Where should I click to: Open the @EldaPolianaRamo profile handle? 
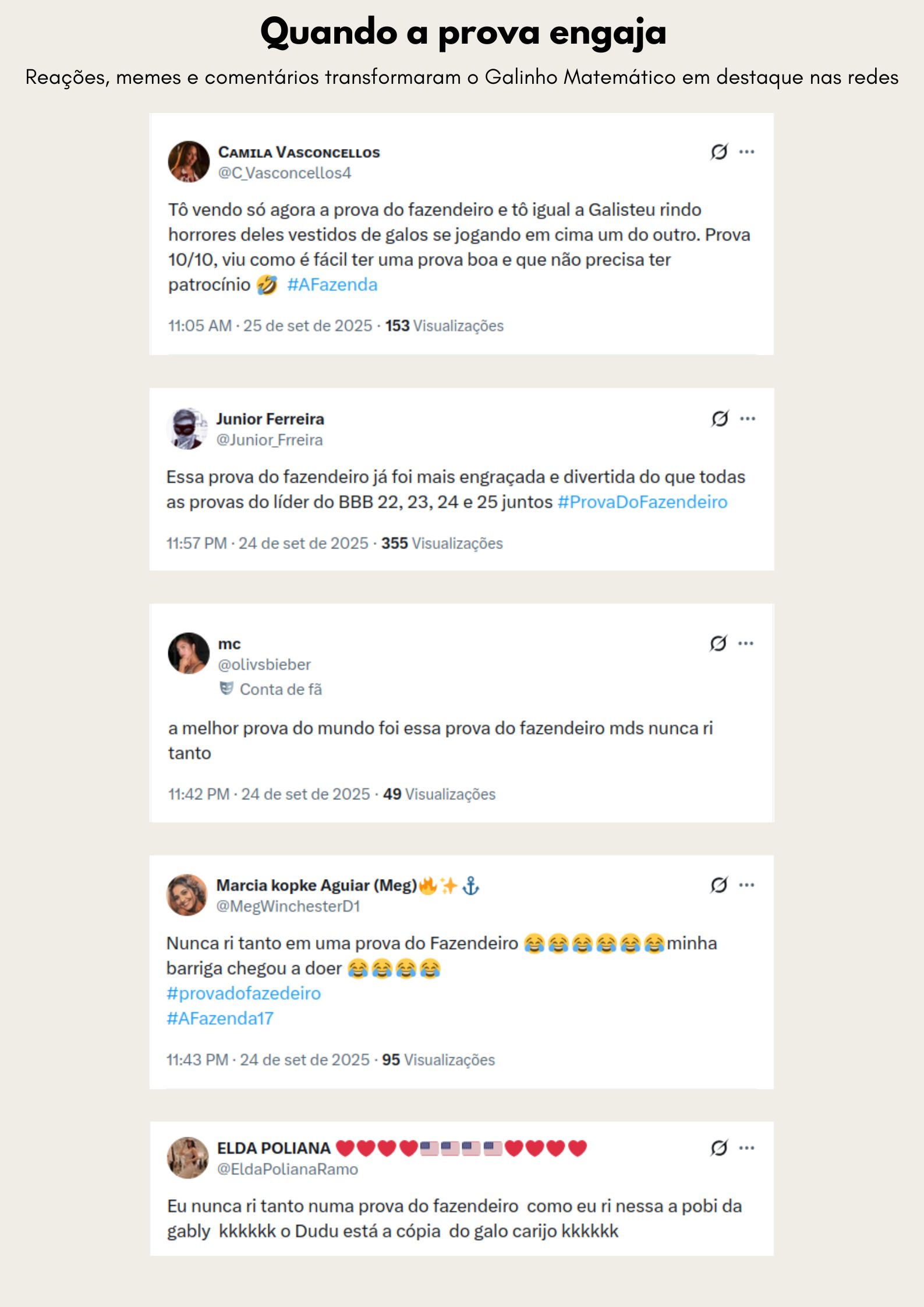288,1169
